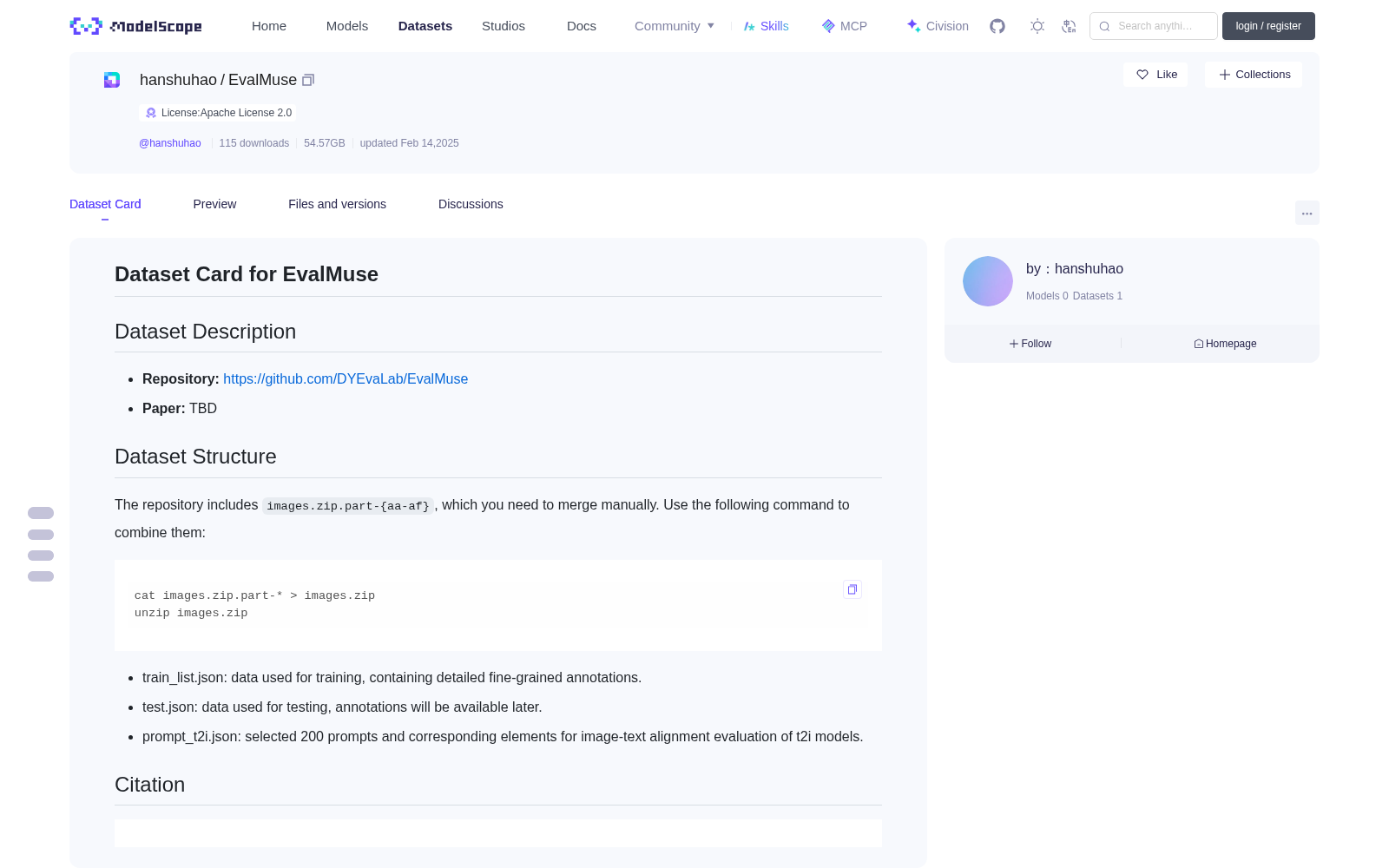
Task: Switch to the Files and versions tab
Action: click(337, 204)
